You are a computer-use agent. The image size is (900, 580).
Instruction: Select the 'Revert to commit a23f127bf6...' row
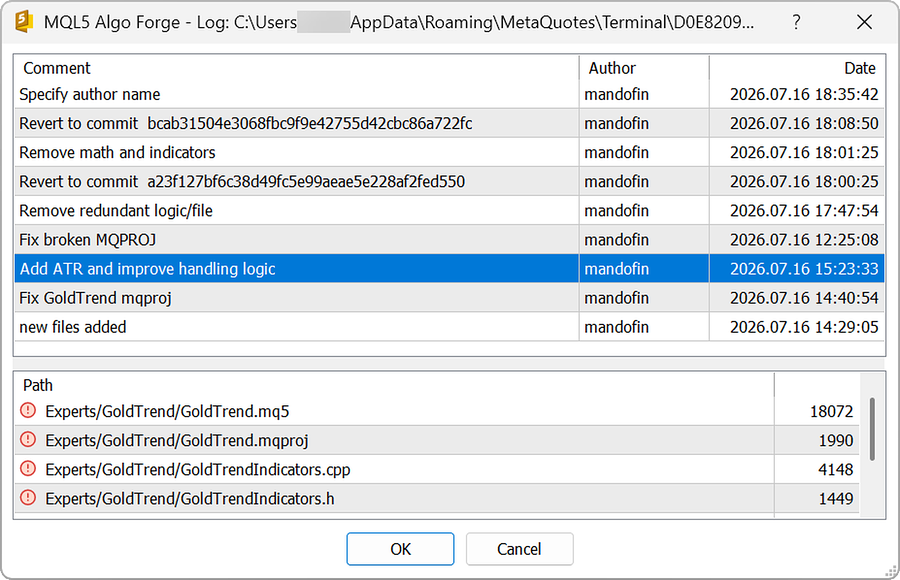pyautogui.click(x=449, y=181)
